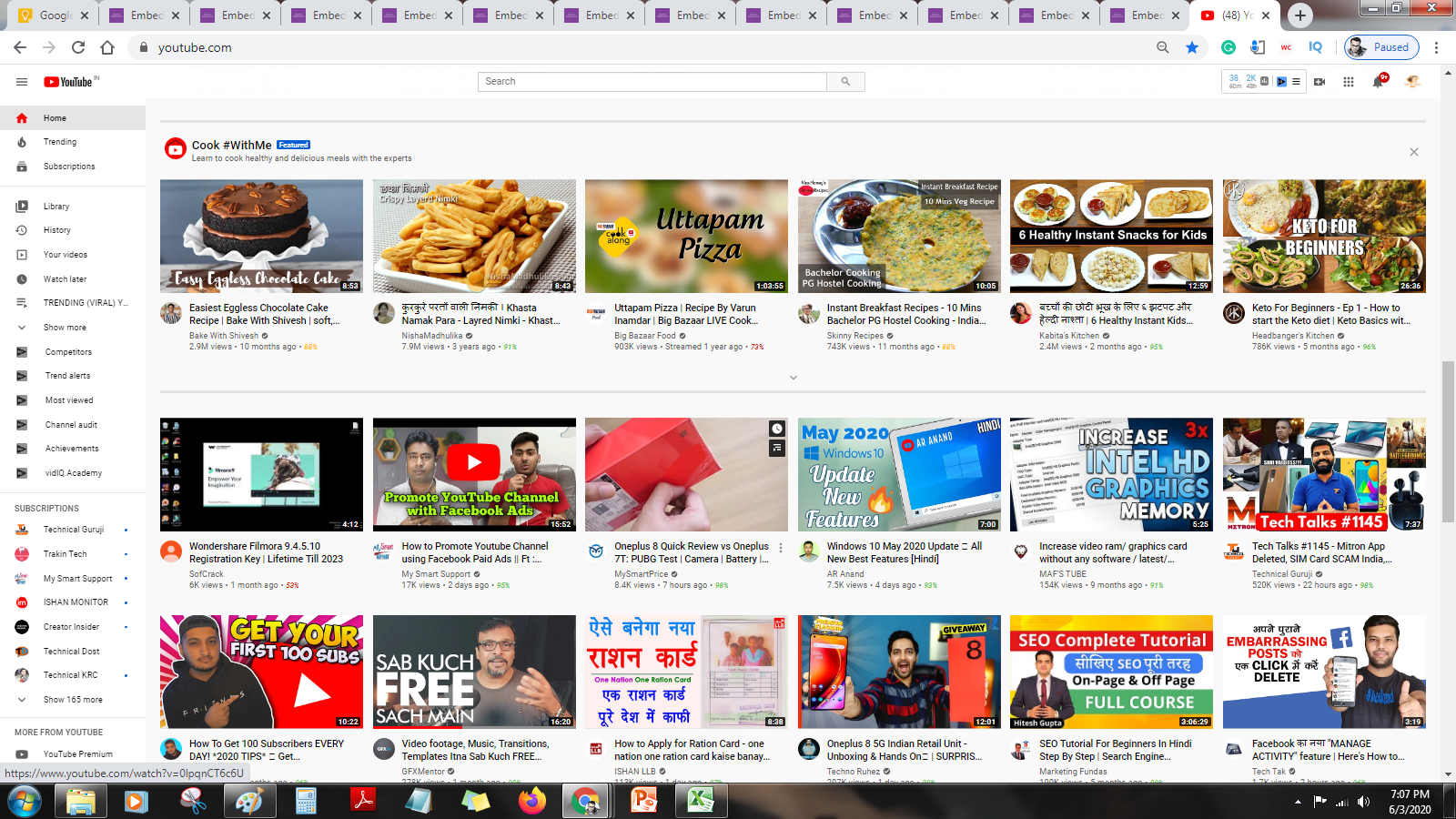The width and height of the screenshot is (1456, 819).
Task: Open the YouTube hamburger guide menu
Action: click(x=22, y=82)
